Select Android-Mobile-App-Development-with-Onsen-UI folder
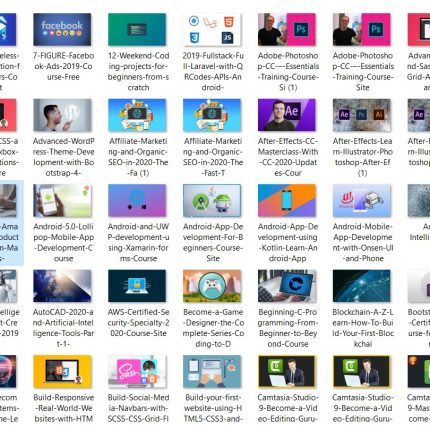430x430 pixels. click(x=362, y=200)
